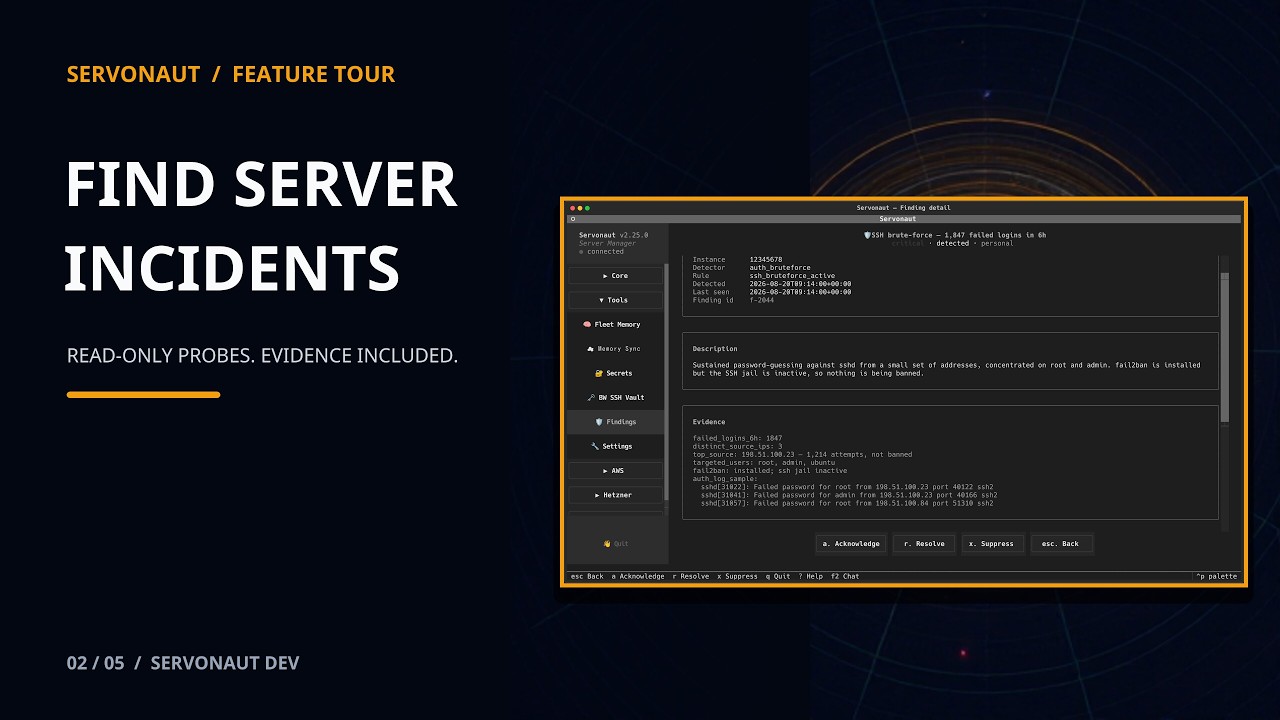Click the 'Evidence' section heading

709,422
